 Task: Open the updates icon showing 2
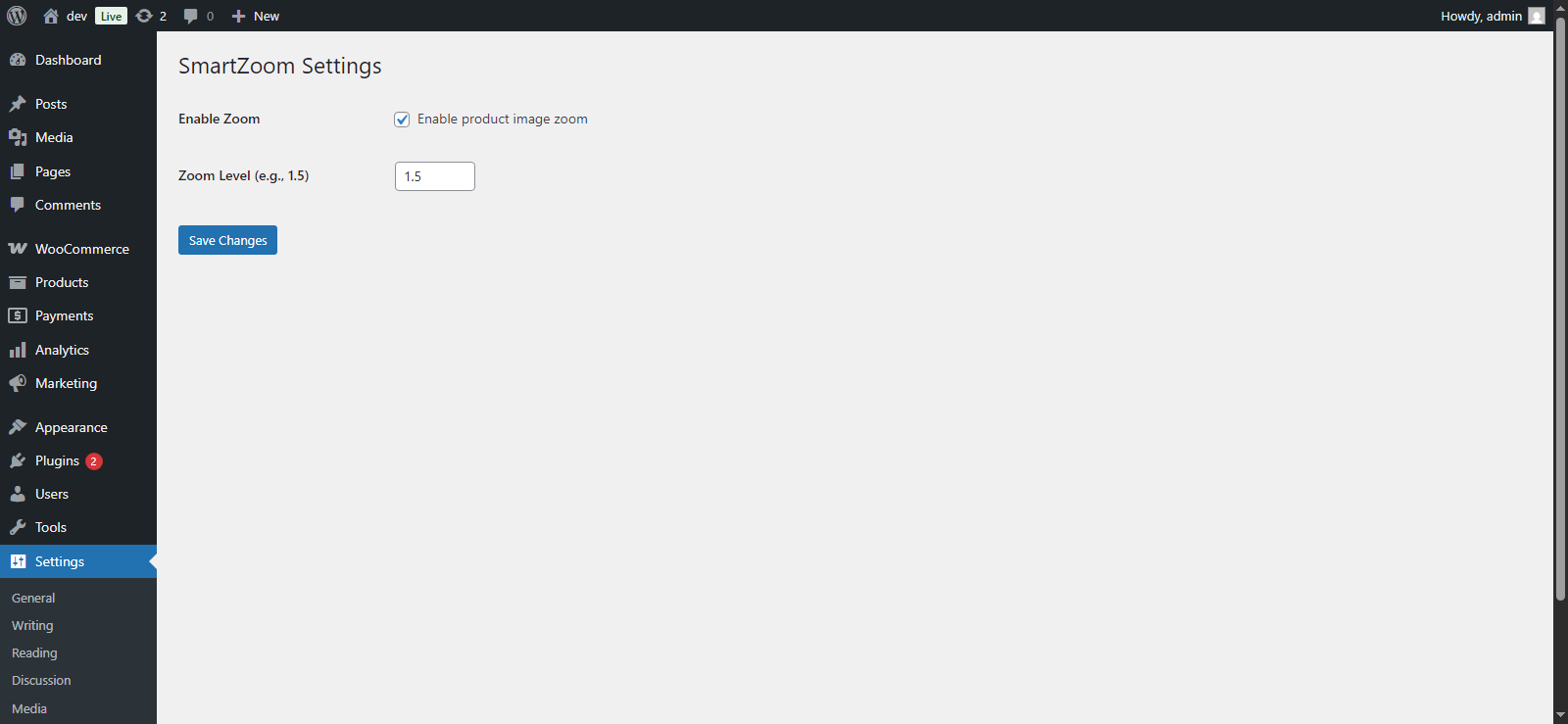[144, 16]
